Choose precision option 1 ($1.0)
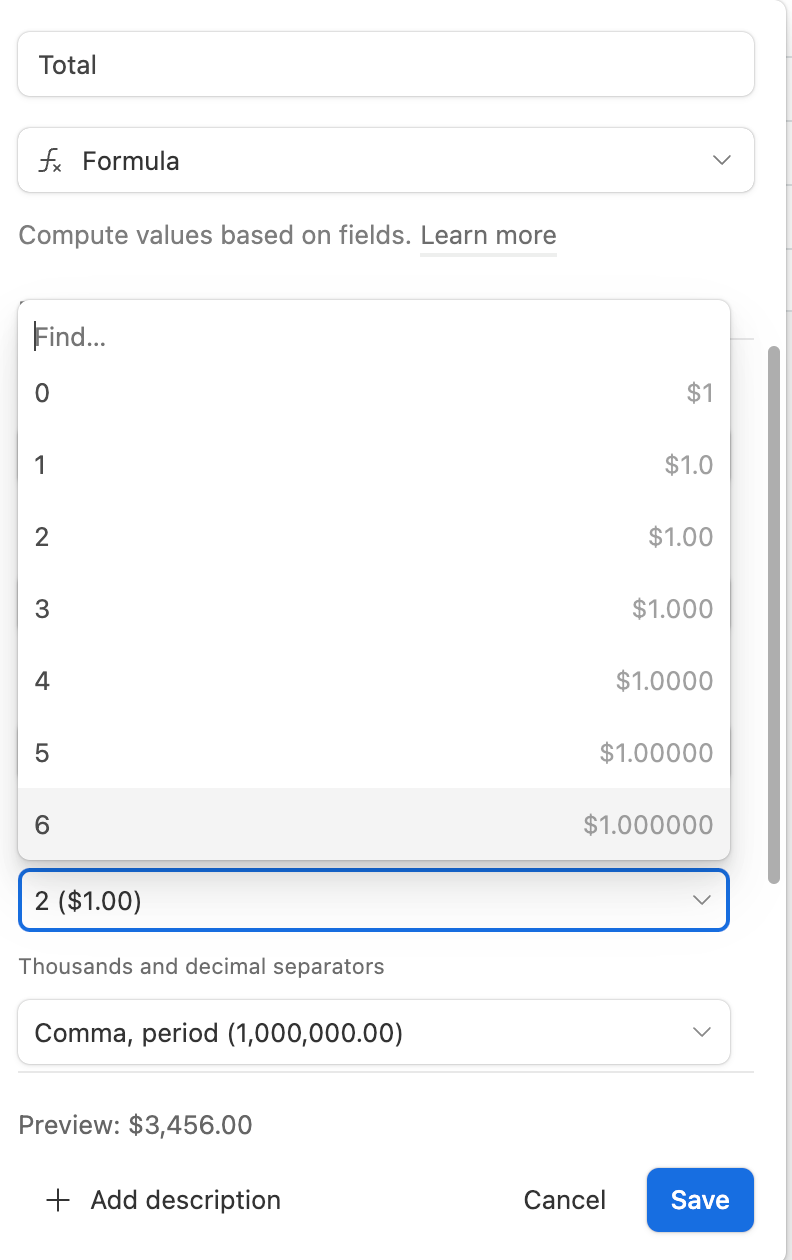The width and height of the screenshot is (792, 1260). tap(374, 465)
